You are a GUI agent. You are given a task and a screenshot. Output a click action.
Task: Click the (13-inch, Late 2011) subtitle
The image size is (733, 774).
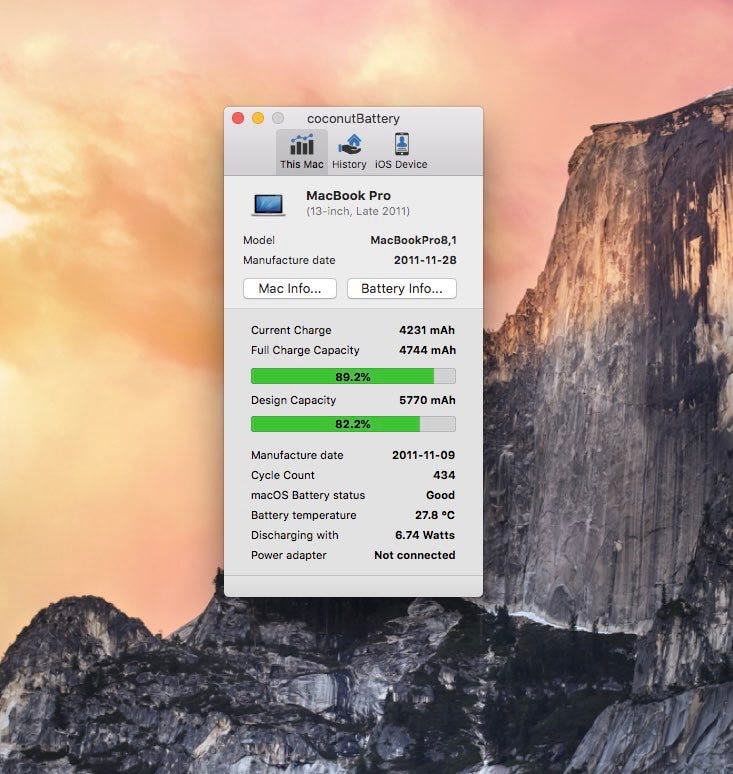358,211
